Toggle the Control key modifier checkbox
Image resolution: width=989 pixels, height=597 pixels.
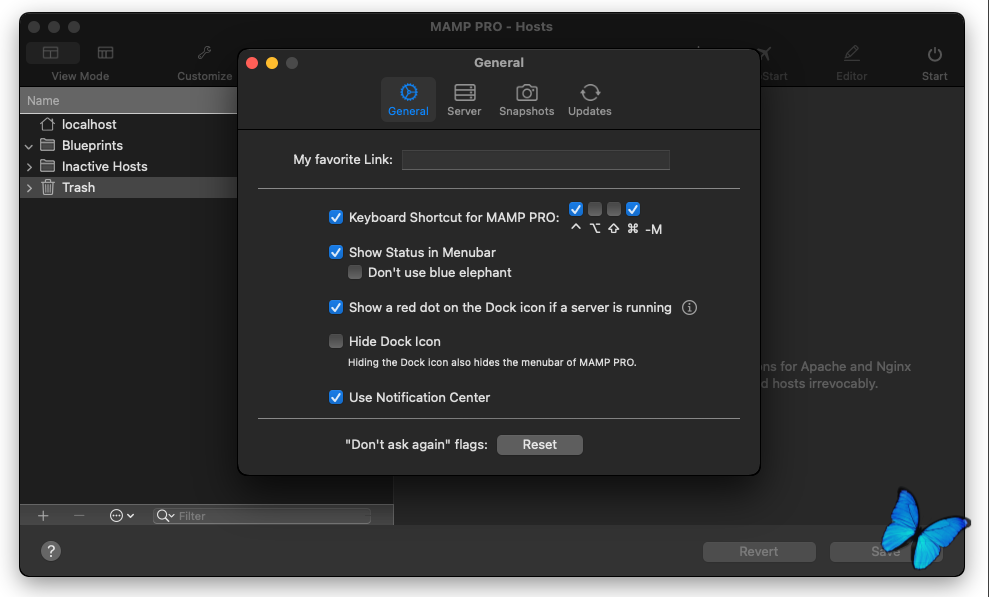pos(576,209)
